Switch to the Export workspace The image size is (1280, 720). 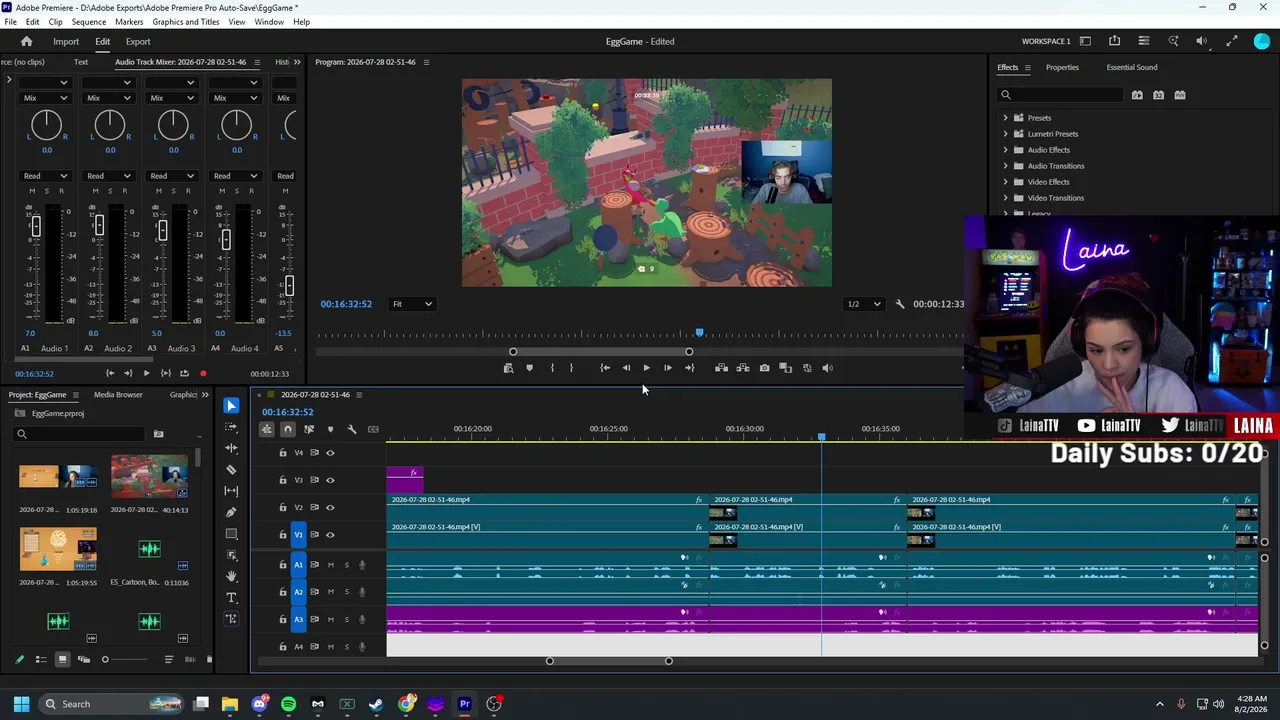click(138, 42)
